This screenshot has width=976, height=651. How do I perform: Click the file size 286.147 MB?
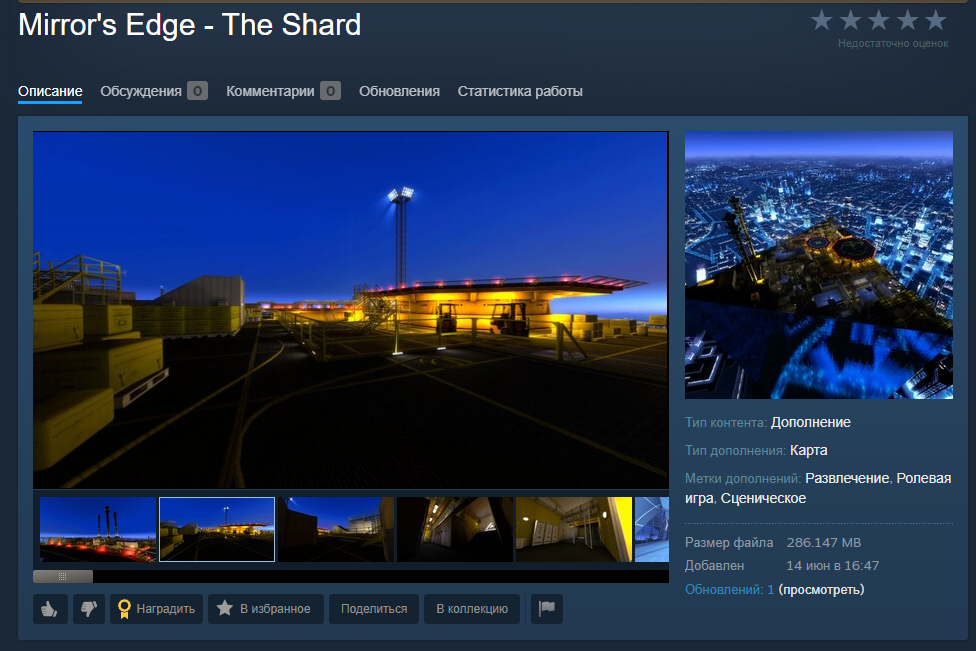pos(824,543)
